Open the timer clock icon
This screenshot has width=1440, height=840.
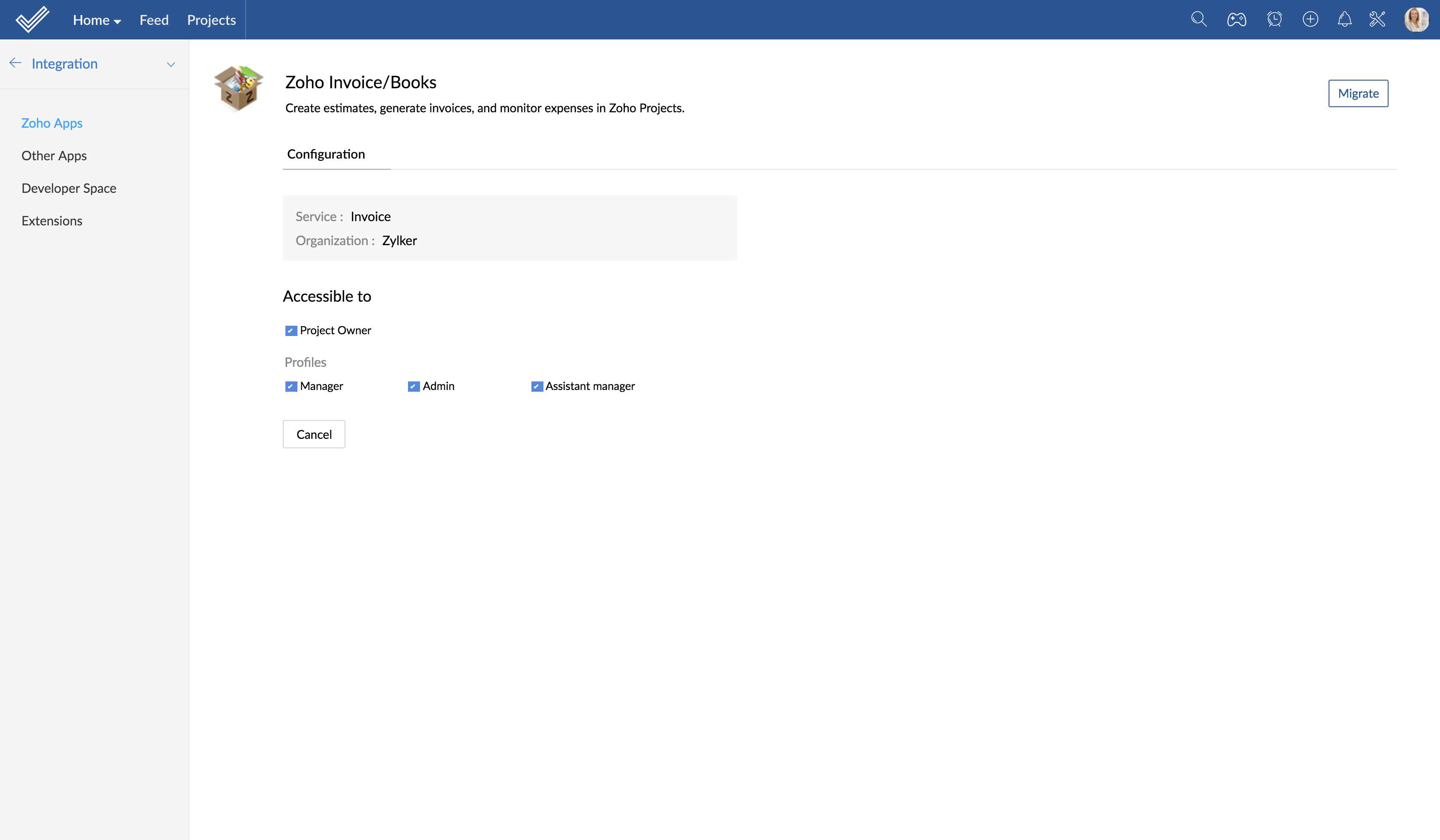[1274, 19]
